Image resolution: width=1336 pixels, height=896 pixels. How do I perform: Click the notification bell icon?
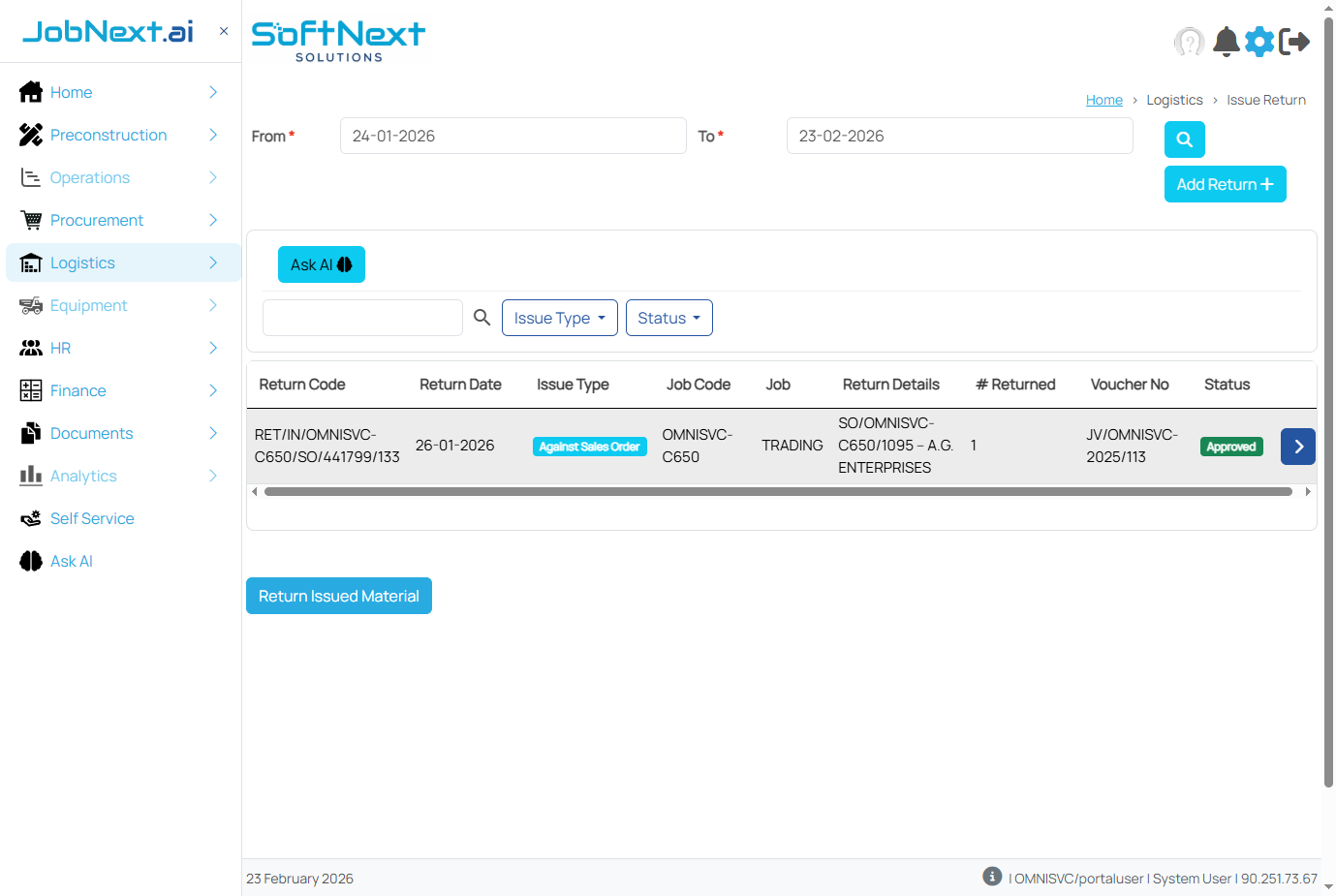click(1226, 42)
